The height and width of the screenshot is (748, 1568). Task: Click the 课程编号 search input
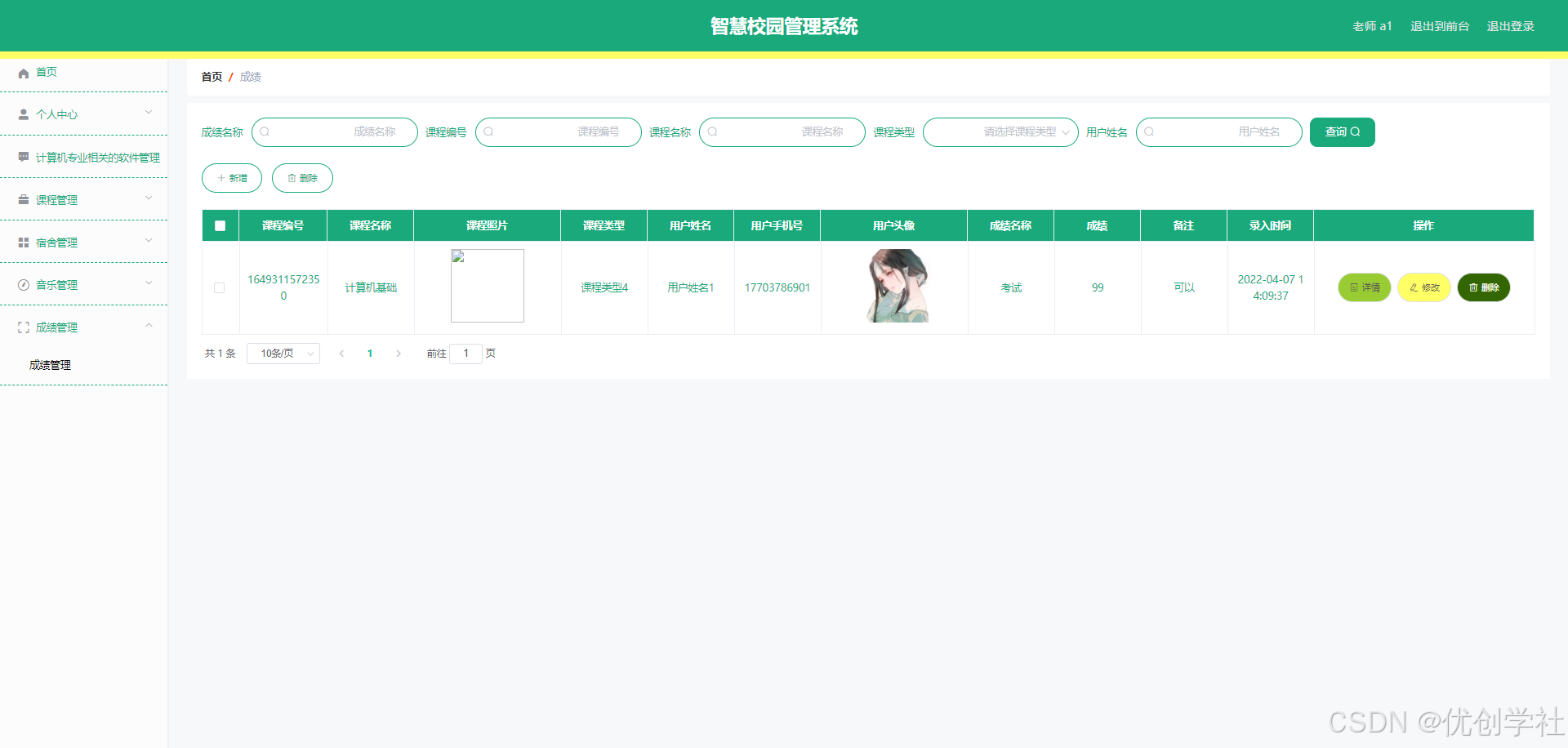coord(559,132)
